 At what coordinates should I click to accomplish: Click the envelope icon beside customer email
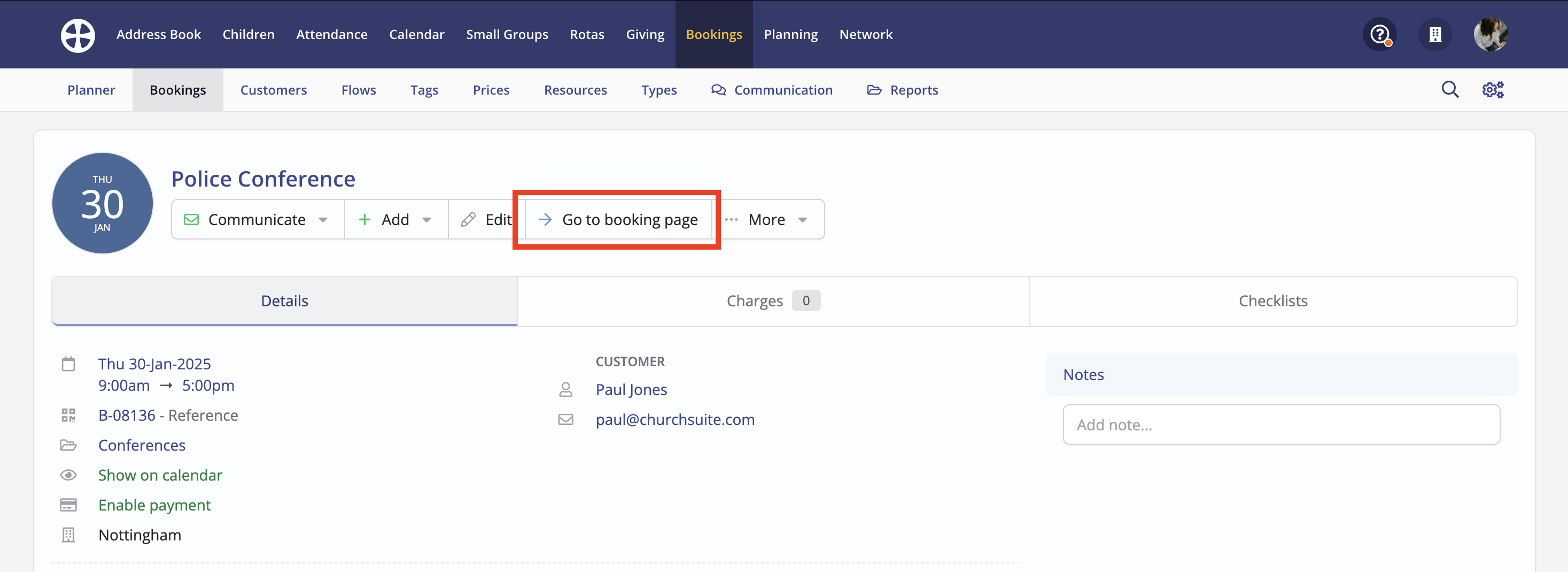(x=565, y=420)
